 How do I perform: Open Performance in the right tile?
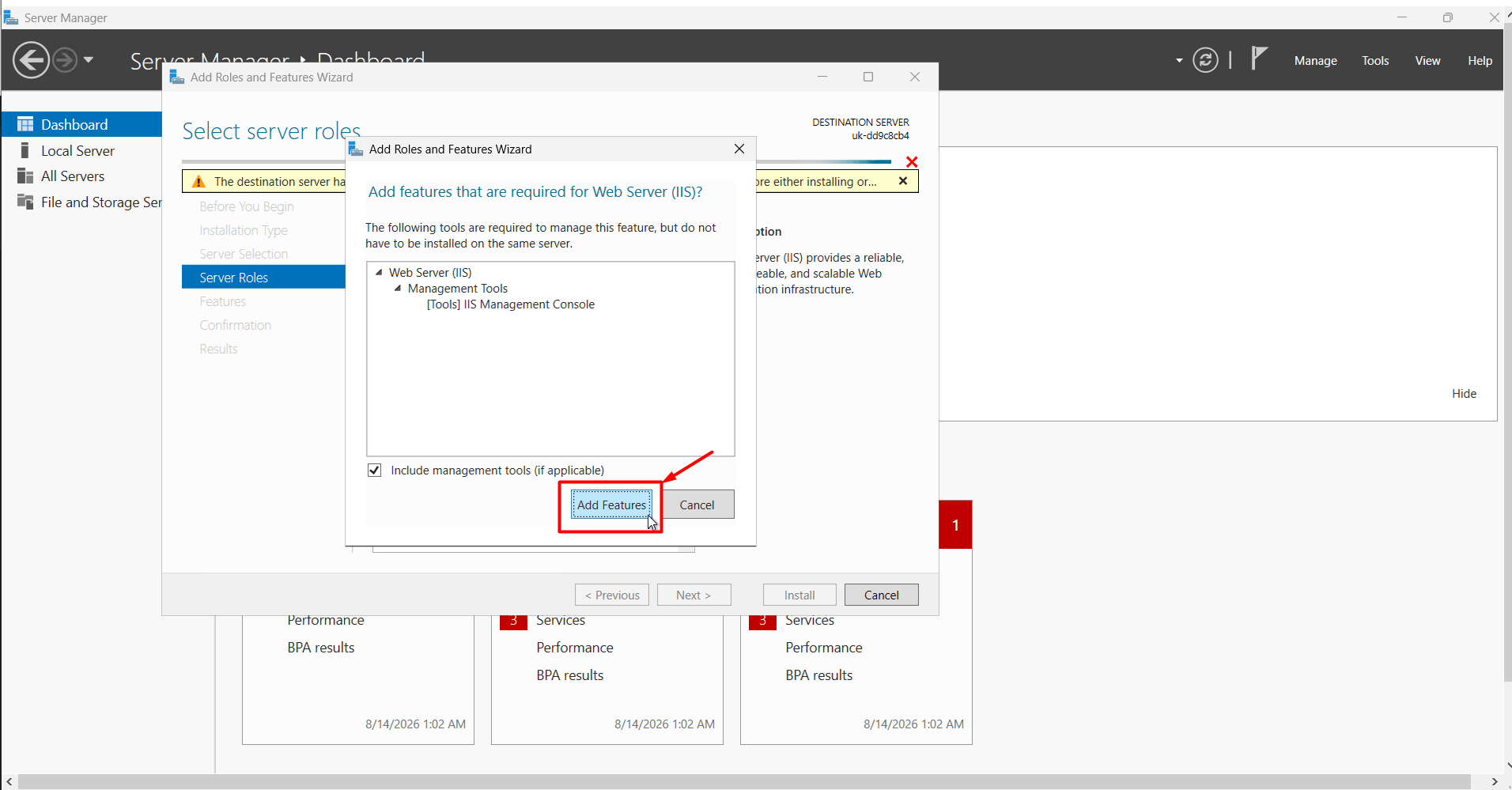(824, 648)
